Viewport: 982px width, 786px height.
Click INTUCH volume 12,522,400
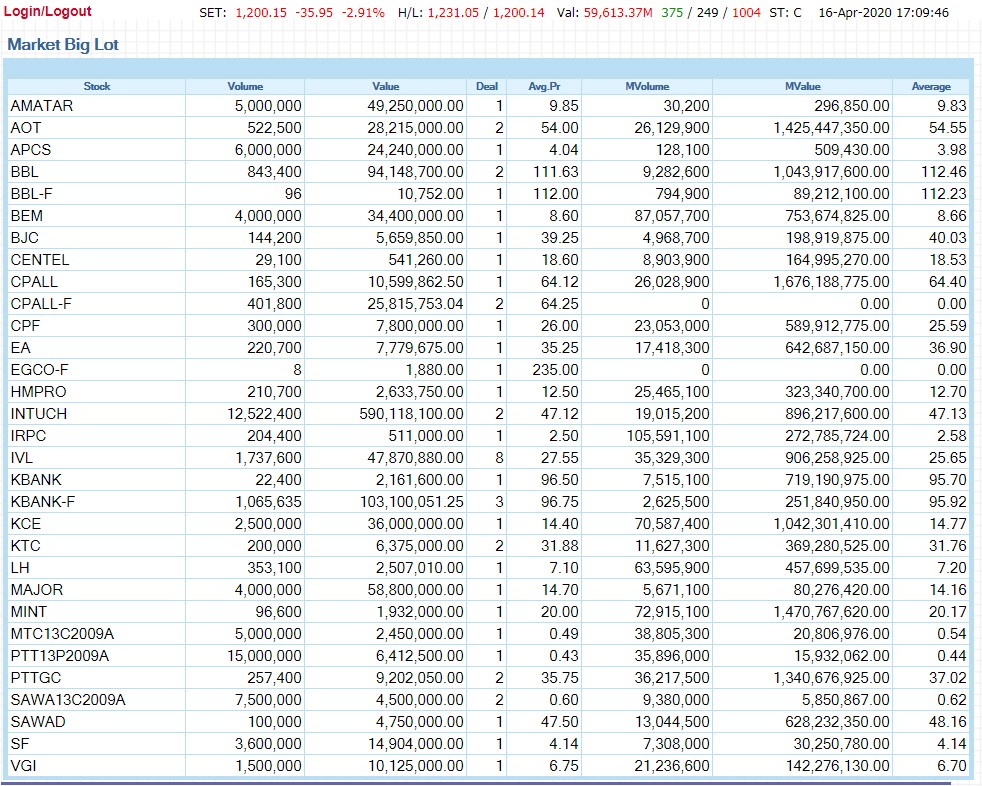[x=264, y=414]
